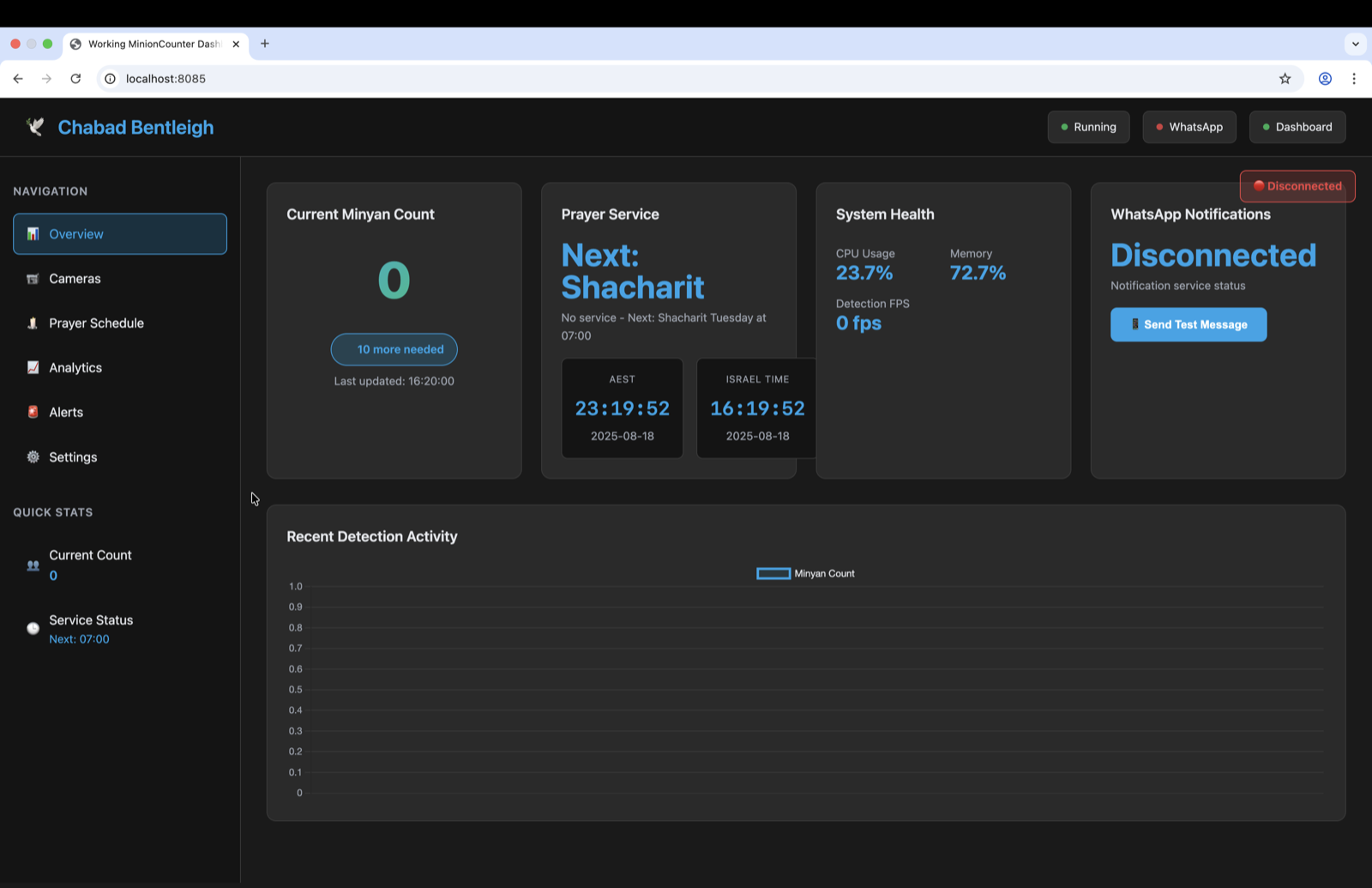Click the dove logo icon beside Chabad Bentleigh
The image size is (1372, 888).
[x=35, y=127]
